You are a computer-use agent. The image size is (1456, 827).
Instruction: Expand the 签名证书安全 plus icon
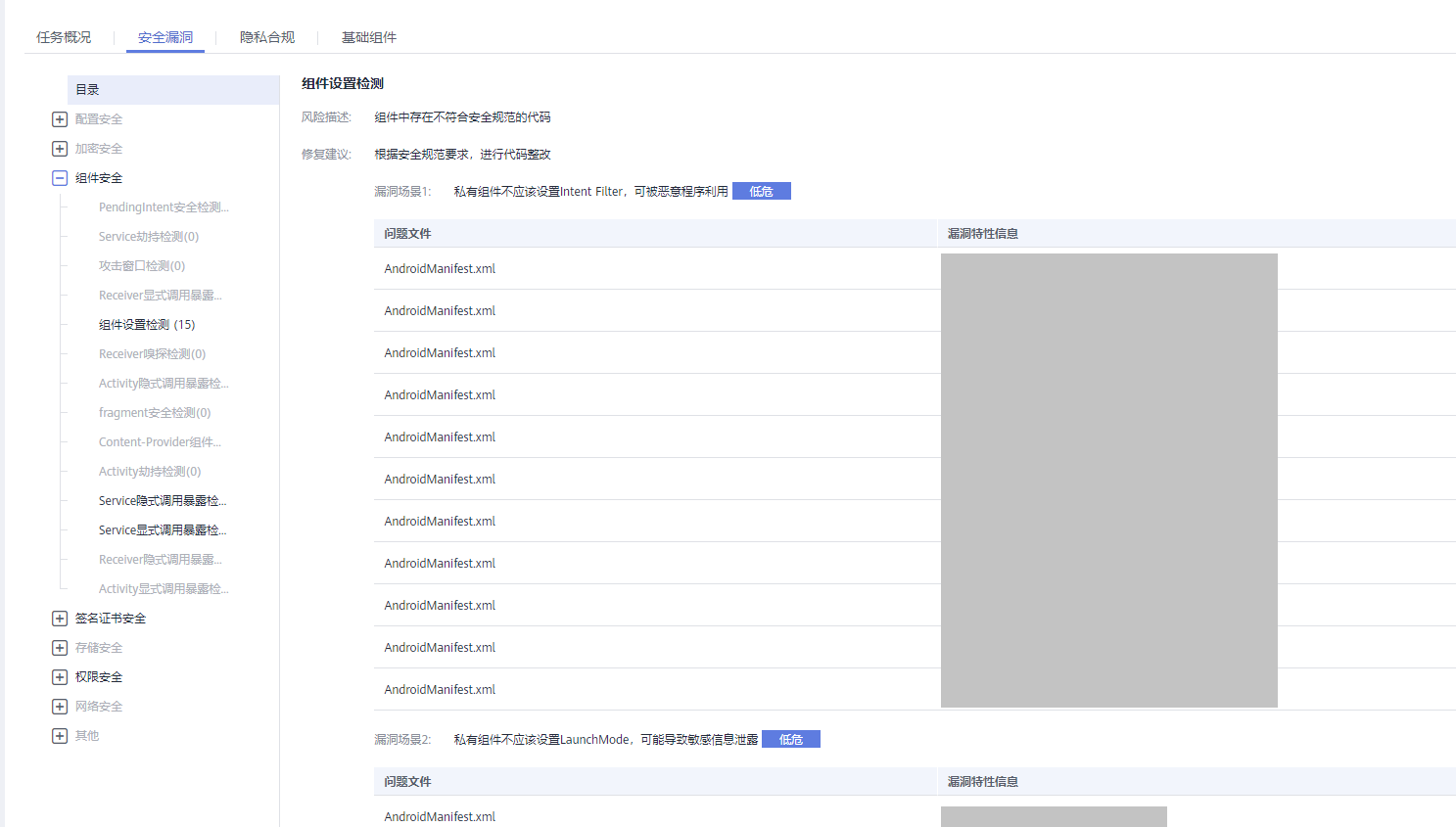pyautogui.click(x=59, y=618)
